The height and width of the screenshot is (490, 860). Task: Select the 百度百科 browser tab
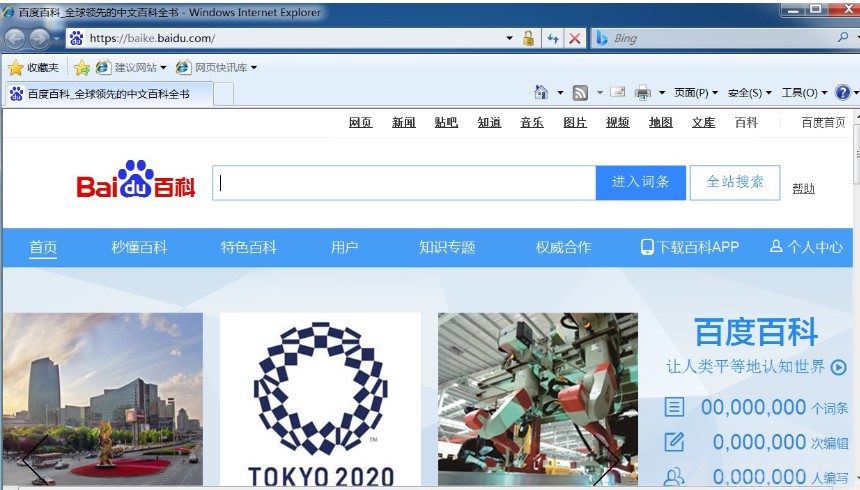coord(108,94)
